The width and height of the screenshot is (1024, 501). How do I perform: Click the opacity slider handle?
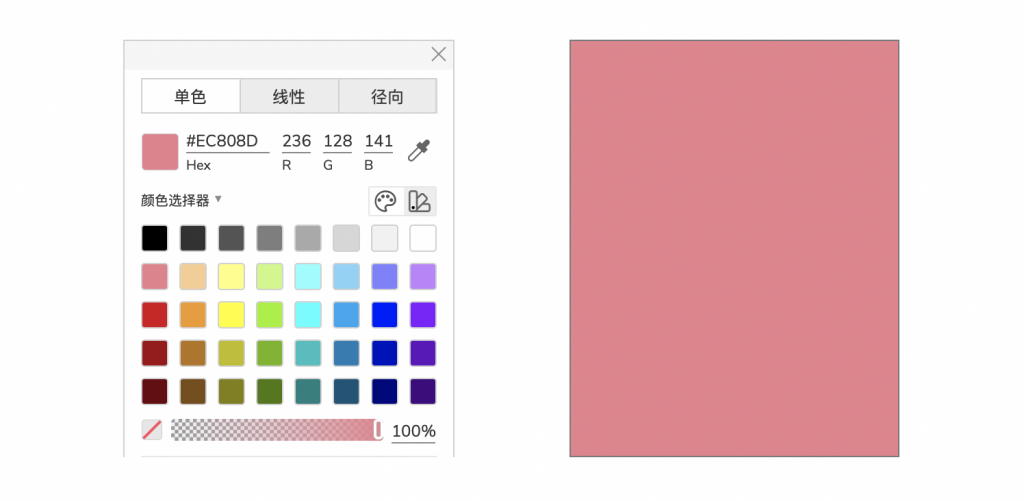(x=378, y=430)
